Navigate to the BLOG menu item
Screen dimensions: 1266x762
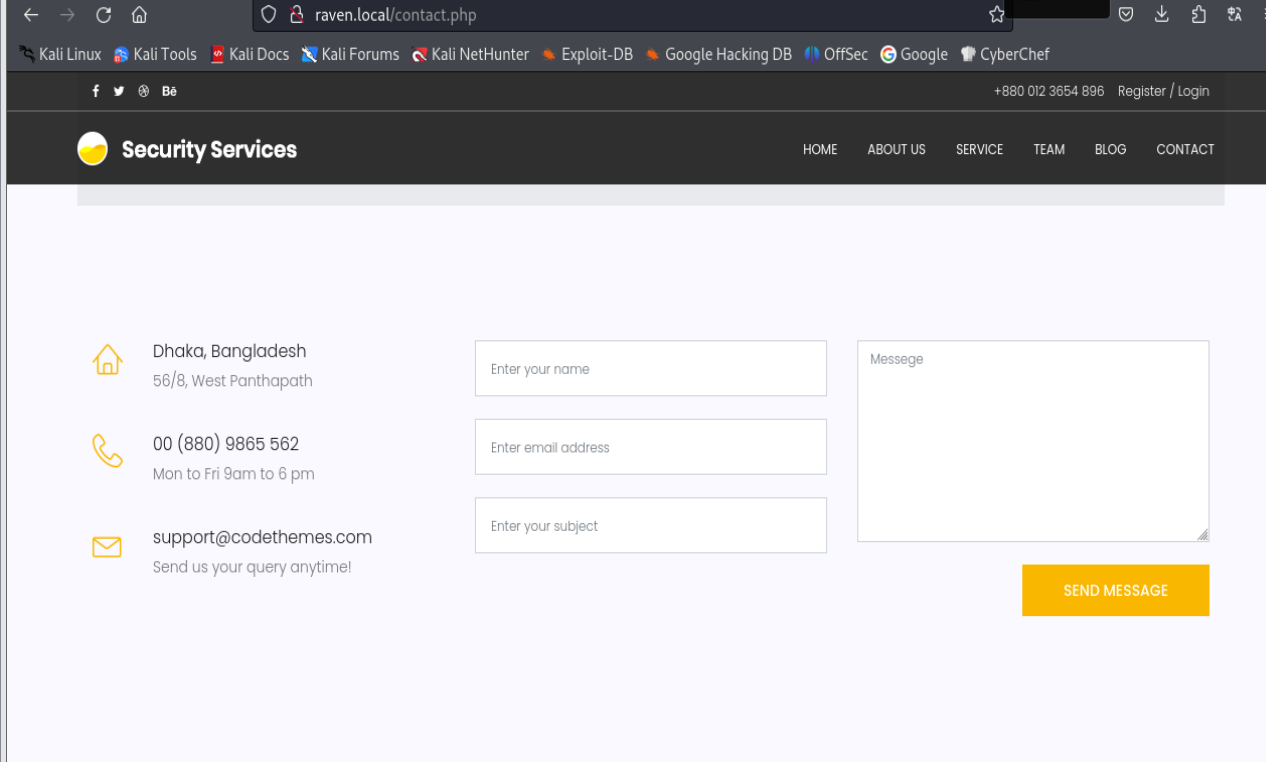click(x=1110, y=149)
